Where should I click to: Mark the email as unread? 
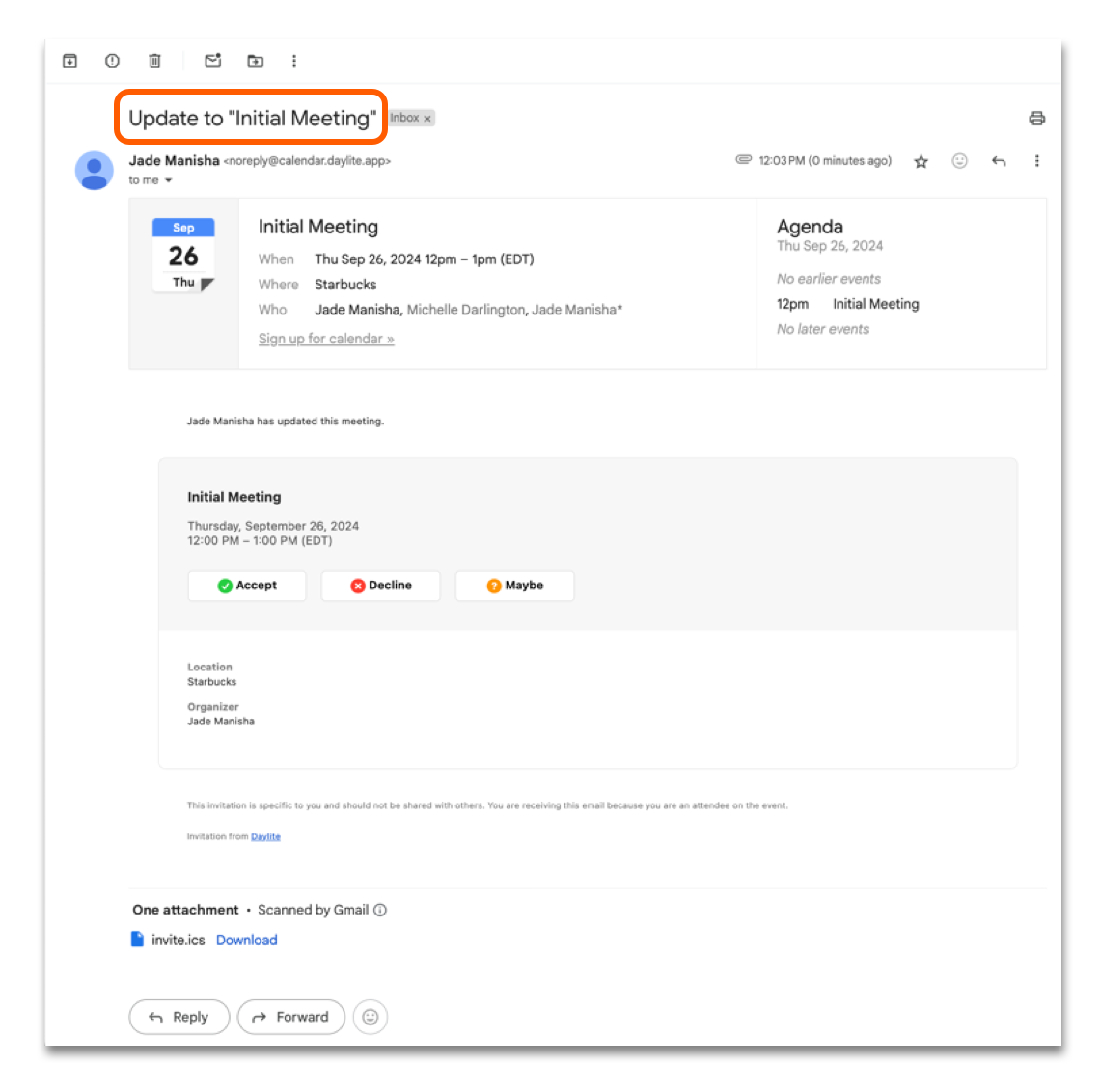tap(213, 61)
